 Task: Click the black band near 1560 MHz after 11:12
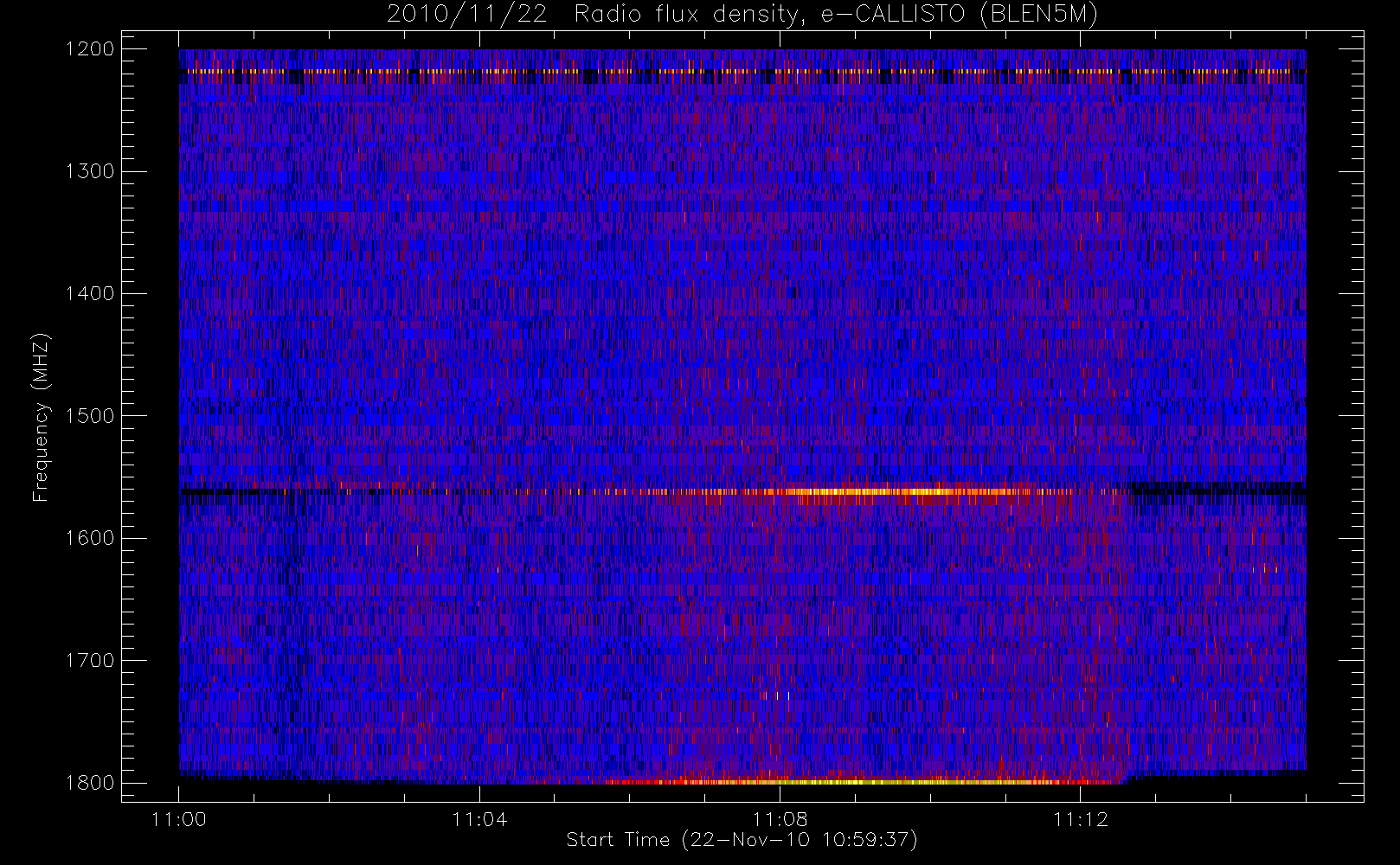tap(1217, 492)
